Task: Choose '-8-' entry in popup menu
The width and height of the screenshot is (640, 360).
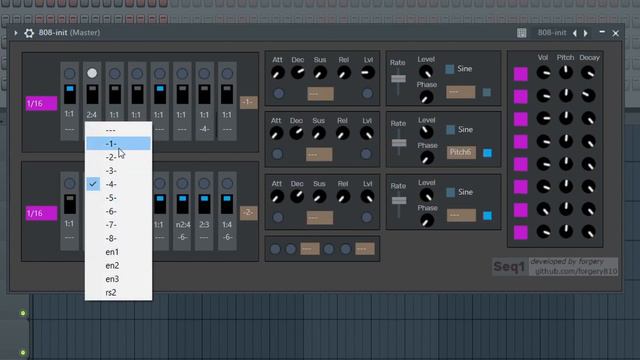Action: coord(118,238)
